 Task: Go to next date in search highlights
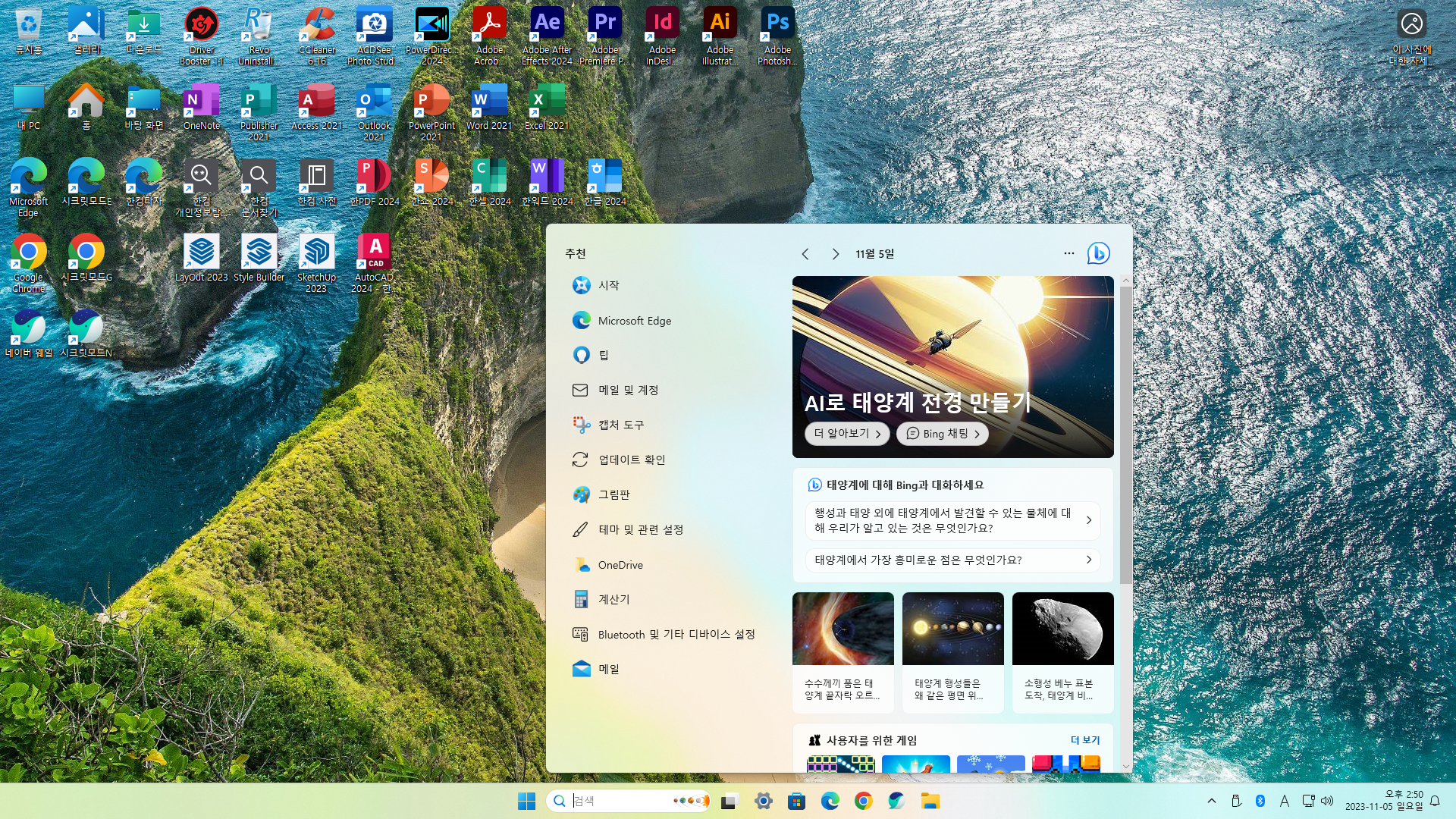pos(835,254)
